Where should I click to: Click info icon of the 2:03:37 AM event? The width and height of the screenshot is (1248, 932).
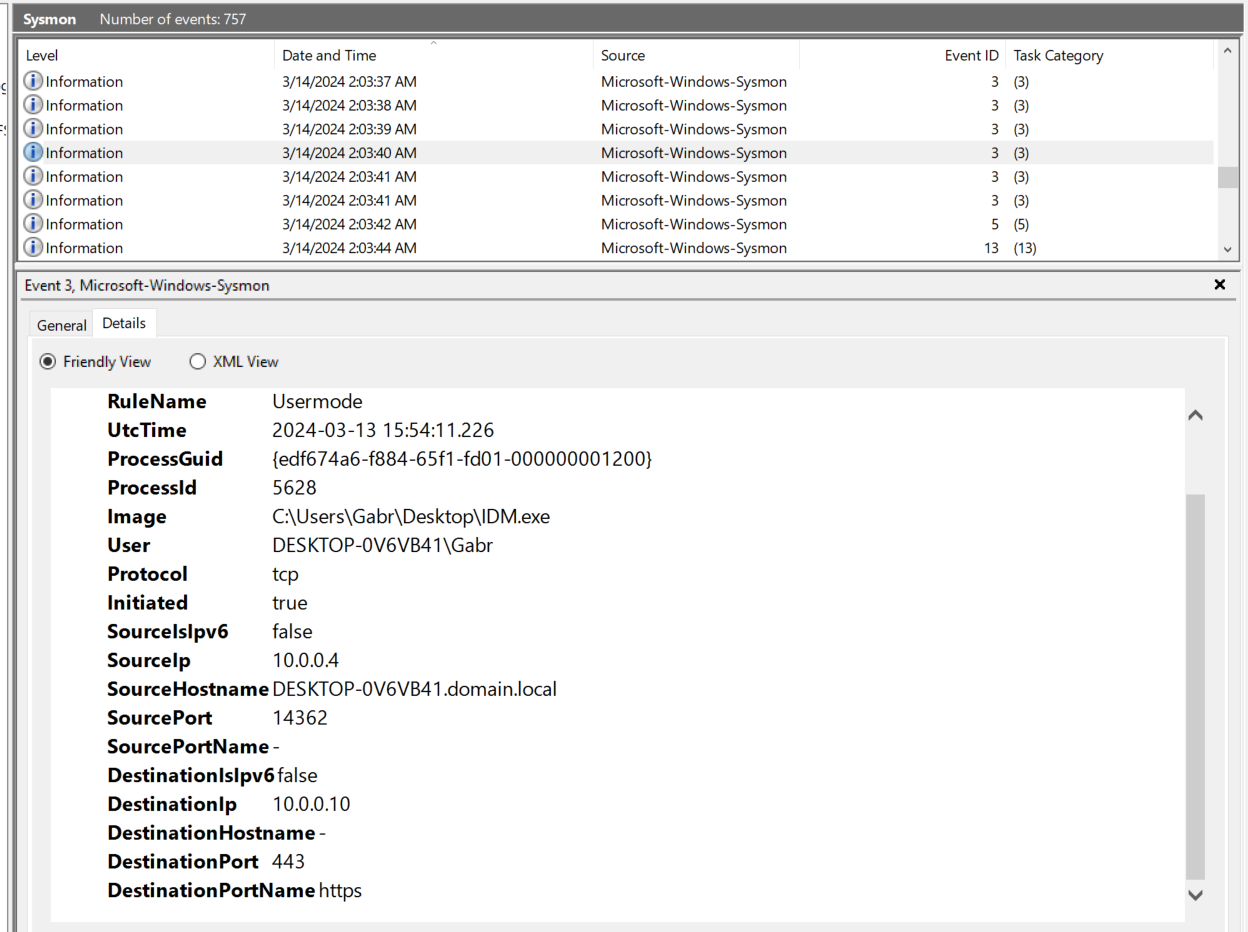pyautogui.click(x=34, y=82)
